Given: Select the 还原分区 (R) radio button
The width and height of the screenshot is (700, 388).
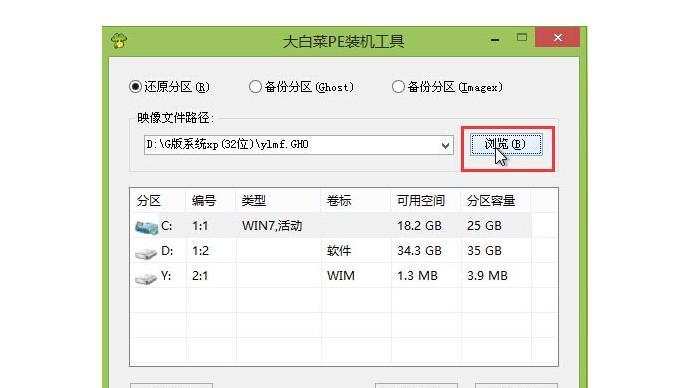Looking at the screenshot, I should (135, 87).
